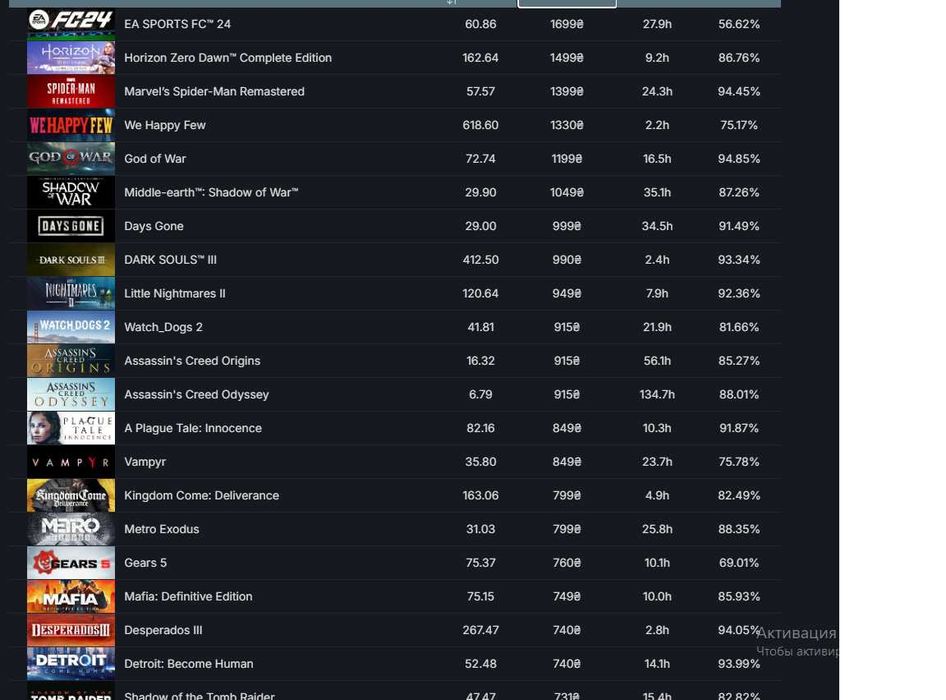946x700 pixels.
Task: Click the 1499₴ price cell
Action: tap(567, 58)
